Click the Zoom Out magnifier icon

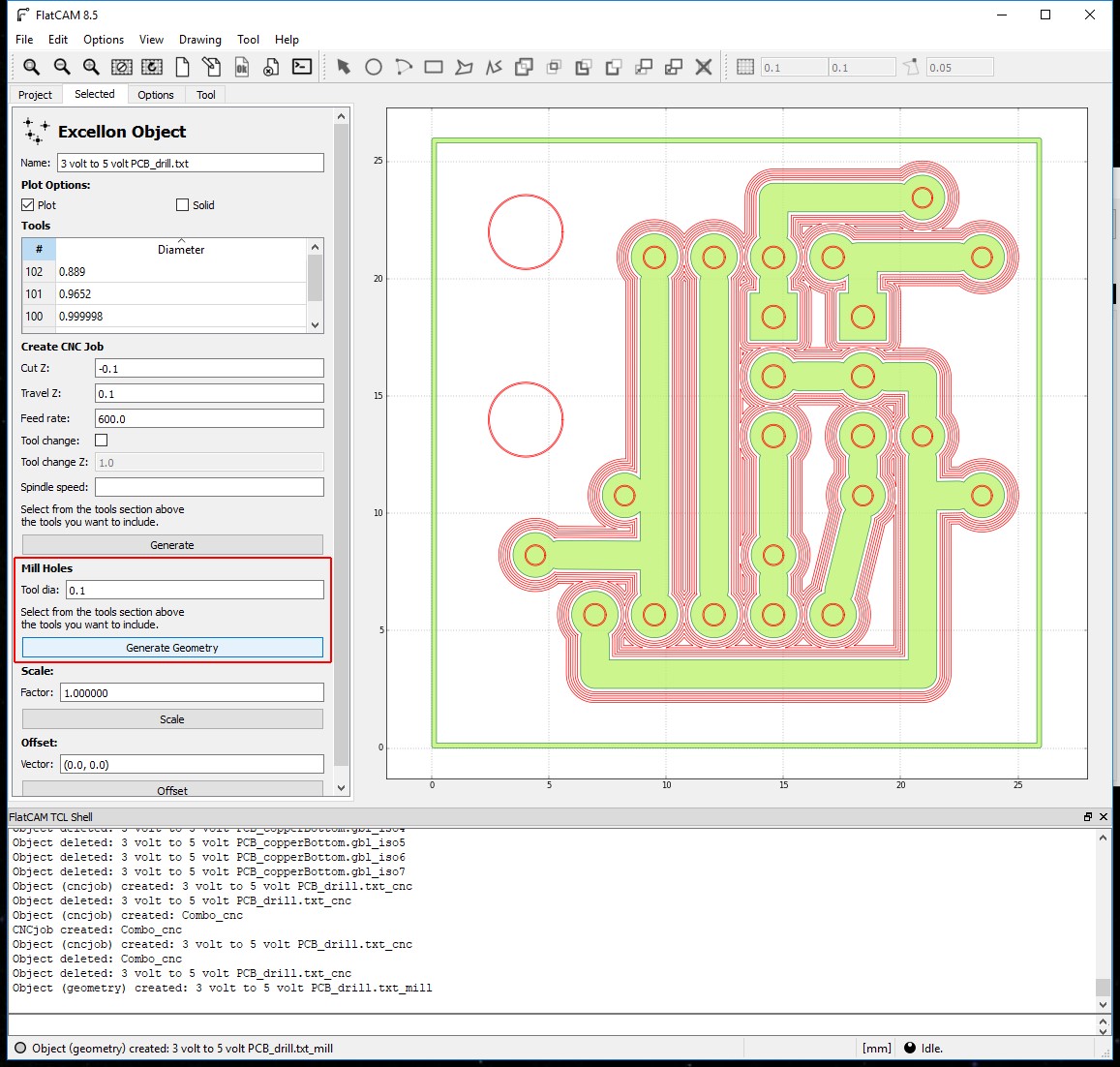click(x=62, y=67)
